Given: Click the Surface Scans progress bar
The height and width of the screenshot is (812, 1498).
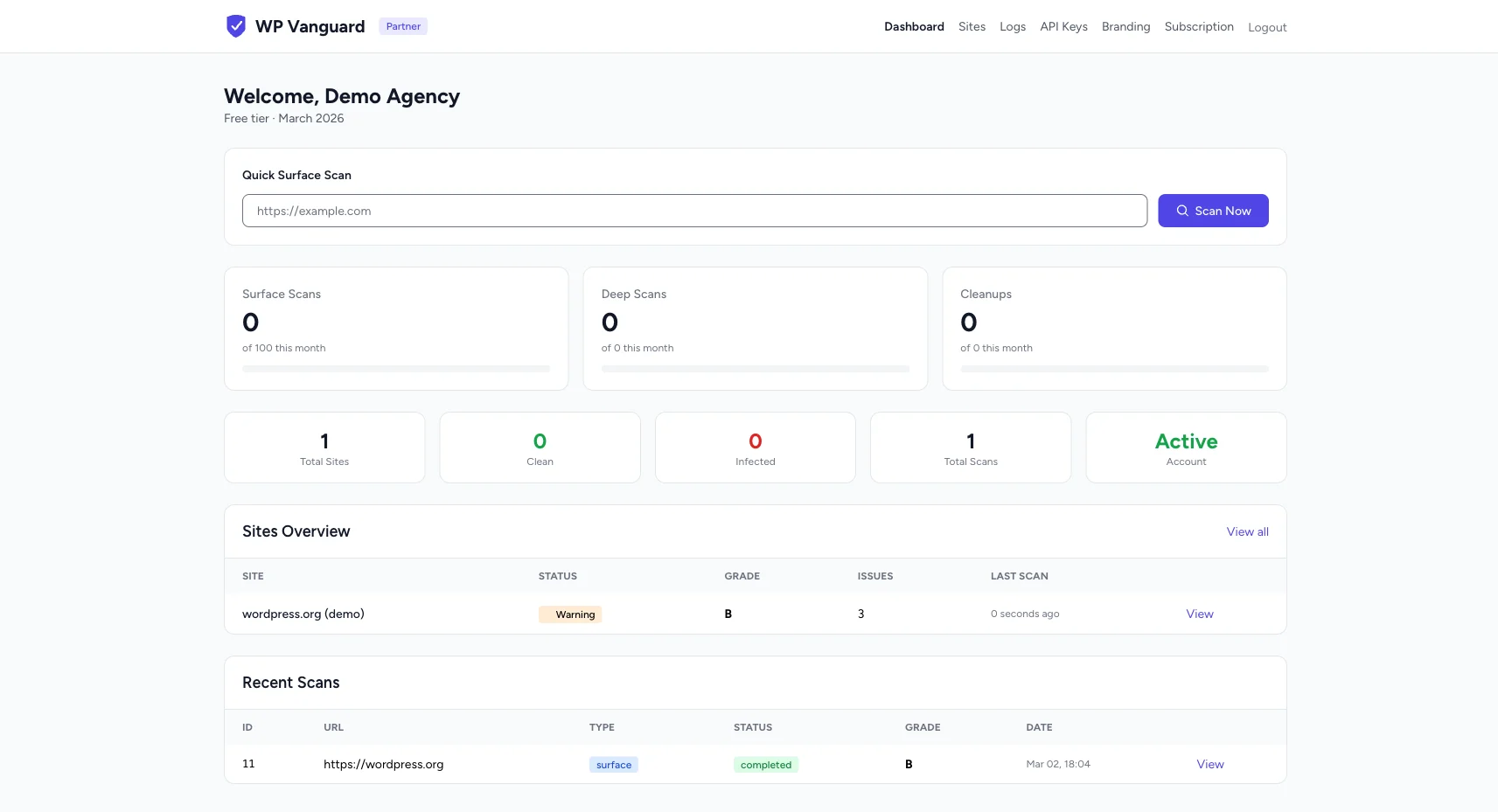Looking at the screenshot, I should tap(396, 369).
